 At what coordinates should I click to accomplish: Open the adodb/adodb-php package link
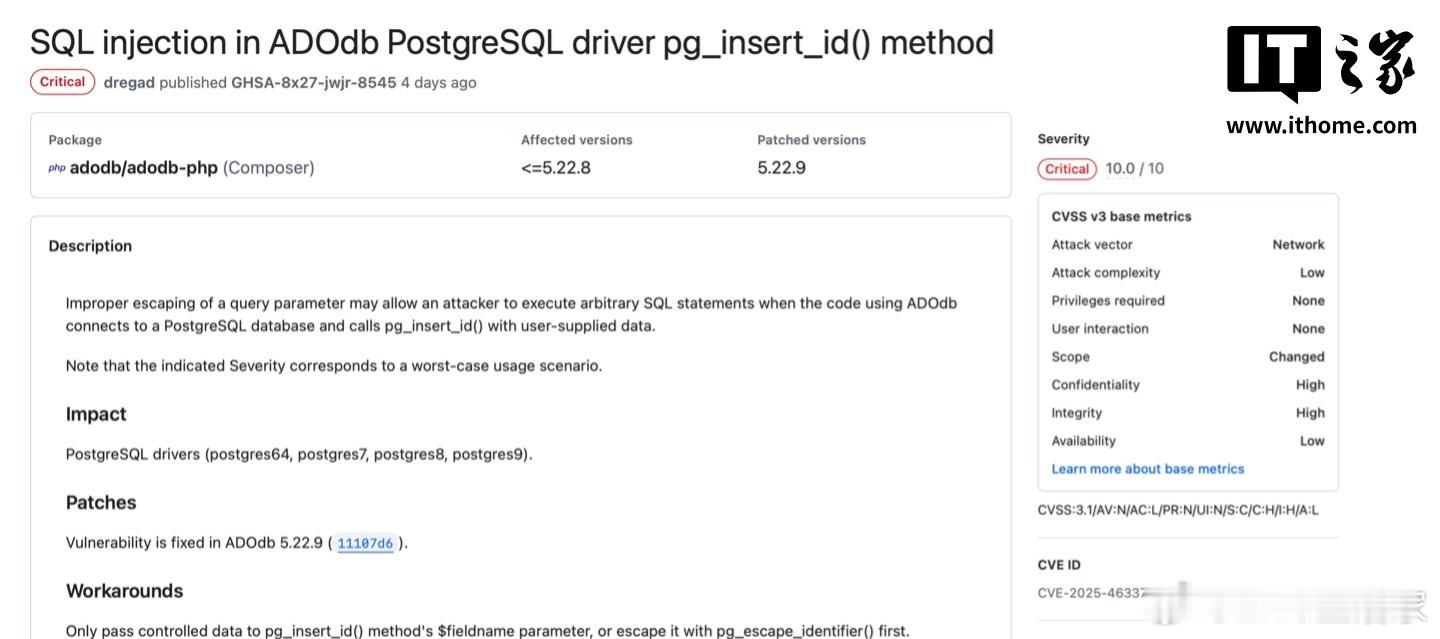pos(144,168)
